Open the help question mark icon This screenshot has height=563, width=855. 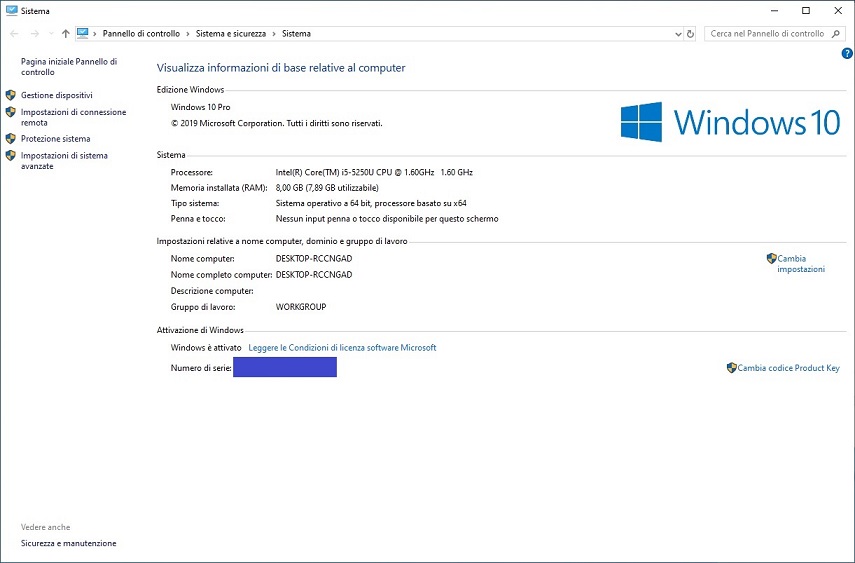click(847, 53)
